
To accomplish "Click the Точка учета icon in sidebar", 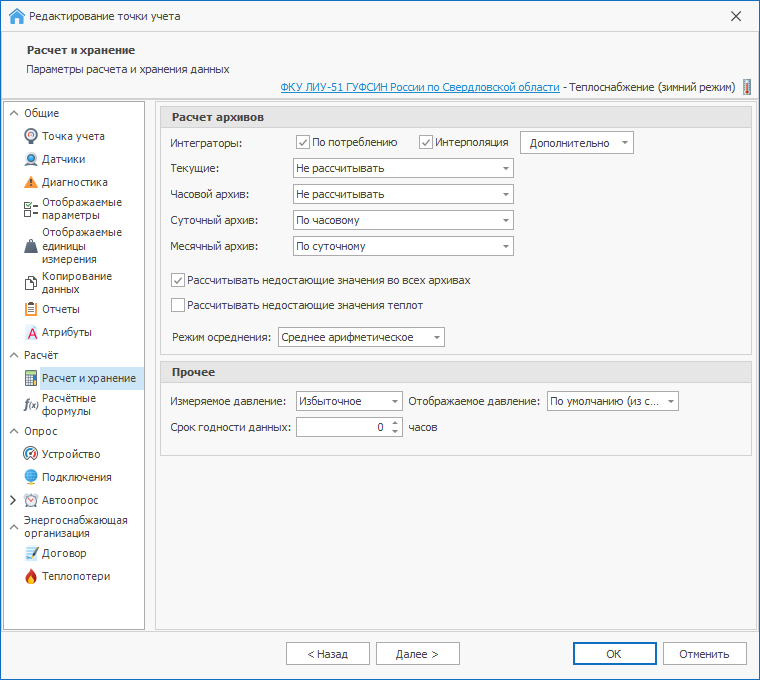I will [31, 136].
